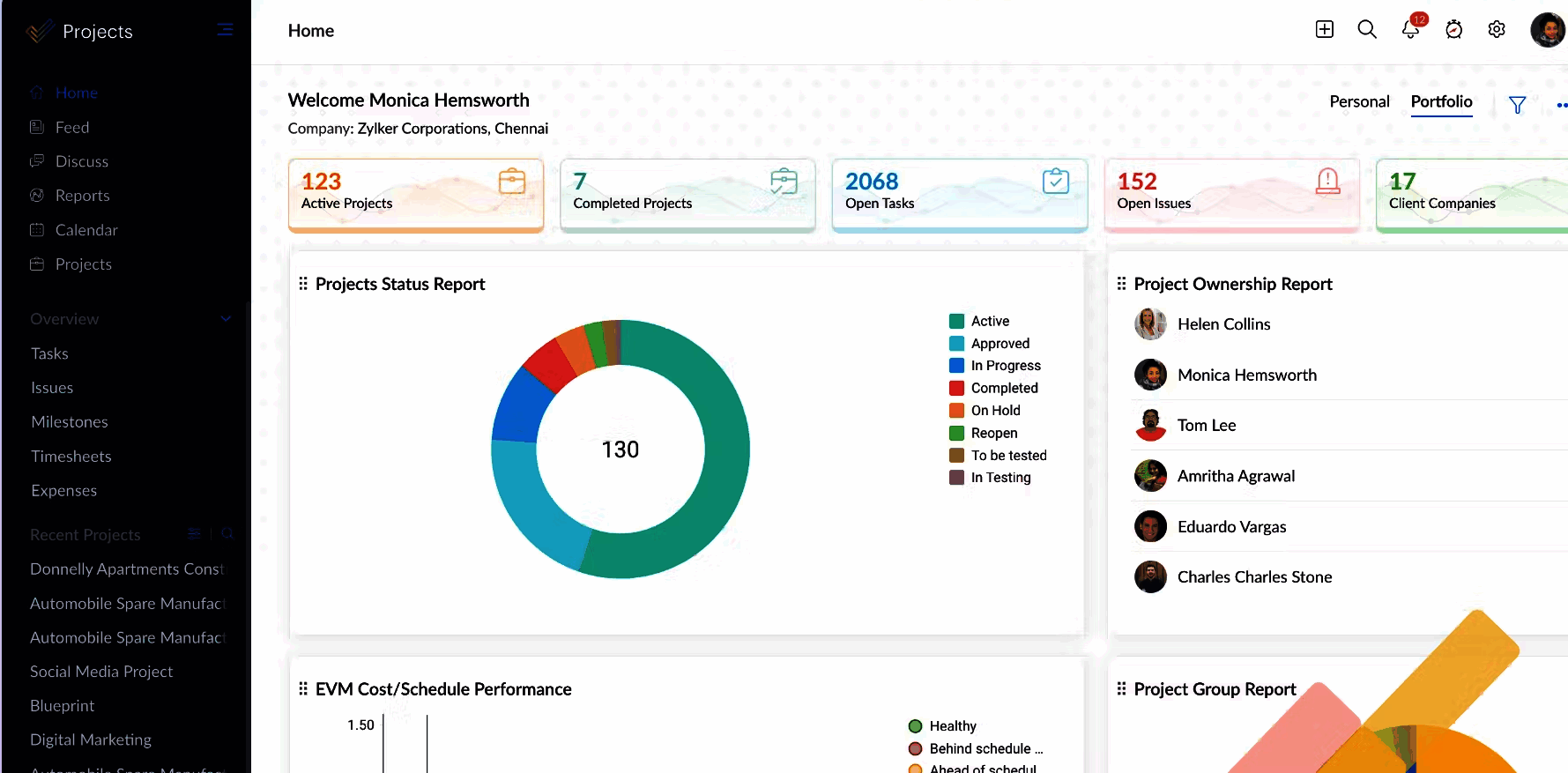Click Project Ownership Report drag handle
This screenshot has width=1568, height=773.
coord(1121,284)
